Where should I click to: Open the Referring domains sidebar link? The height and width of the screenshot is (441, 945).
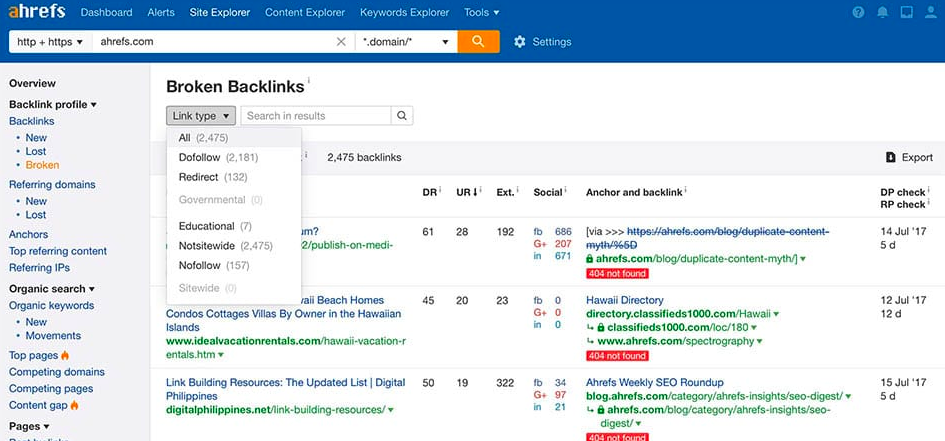52,184
